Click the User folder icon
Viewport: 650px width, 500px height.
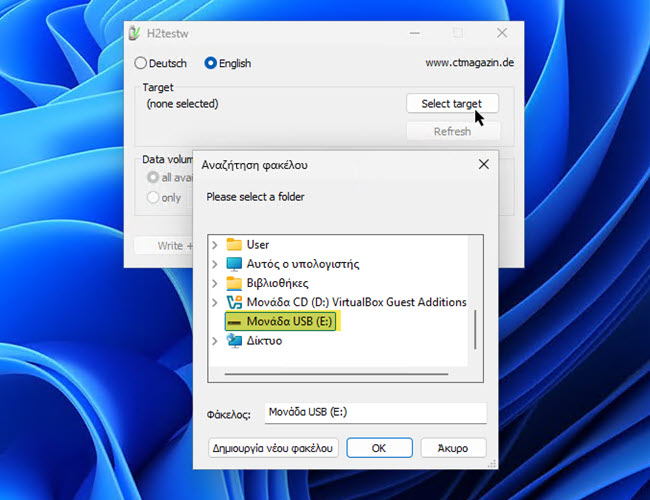(234, 245)
